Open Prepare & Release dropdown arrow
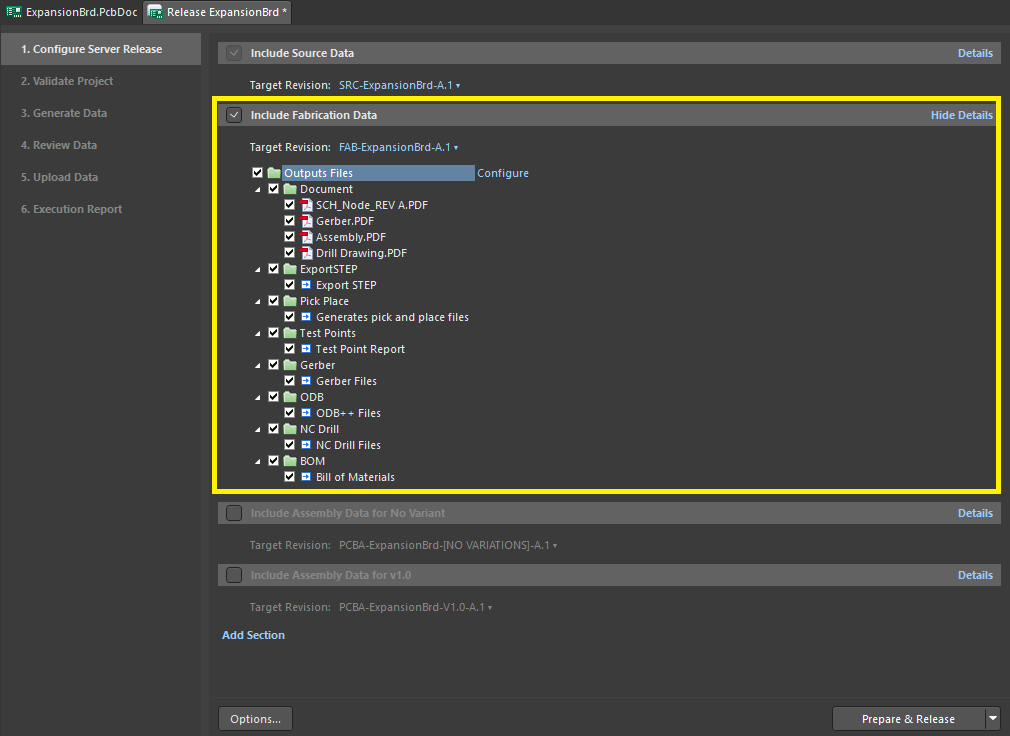Screen dimensions: 1010x736 [x=993, y=719]
